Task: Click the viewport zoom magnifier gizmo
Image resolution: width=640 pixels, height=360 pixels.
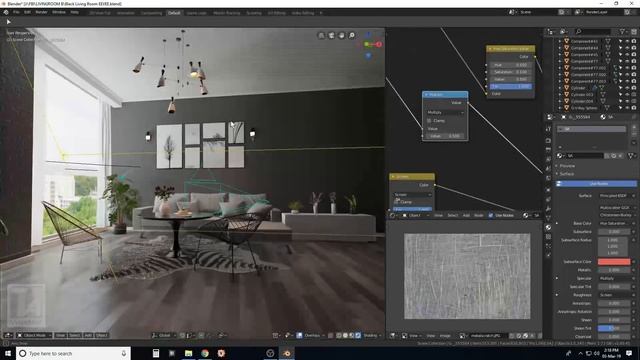Action: pyautogui.click(x=352, y=36)
